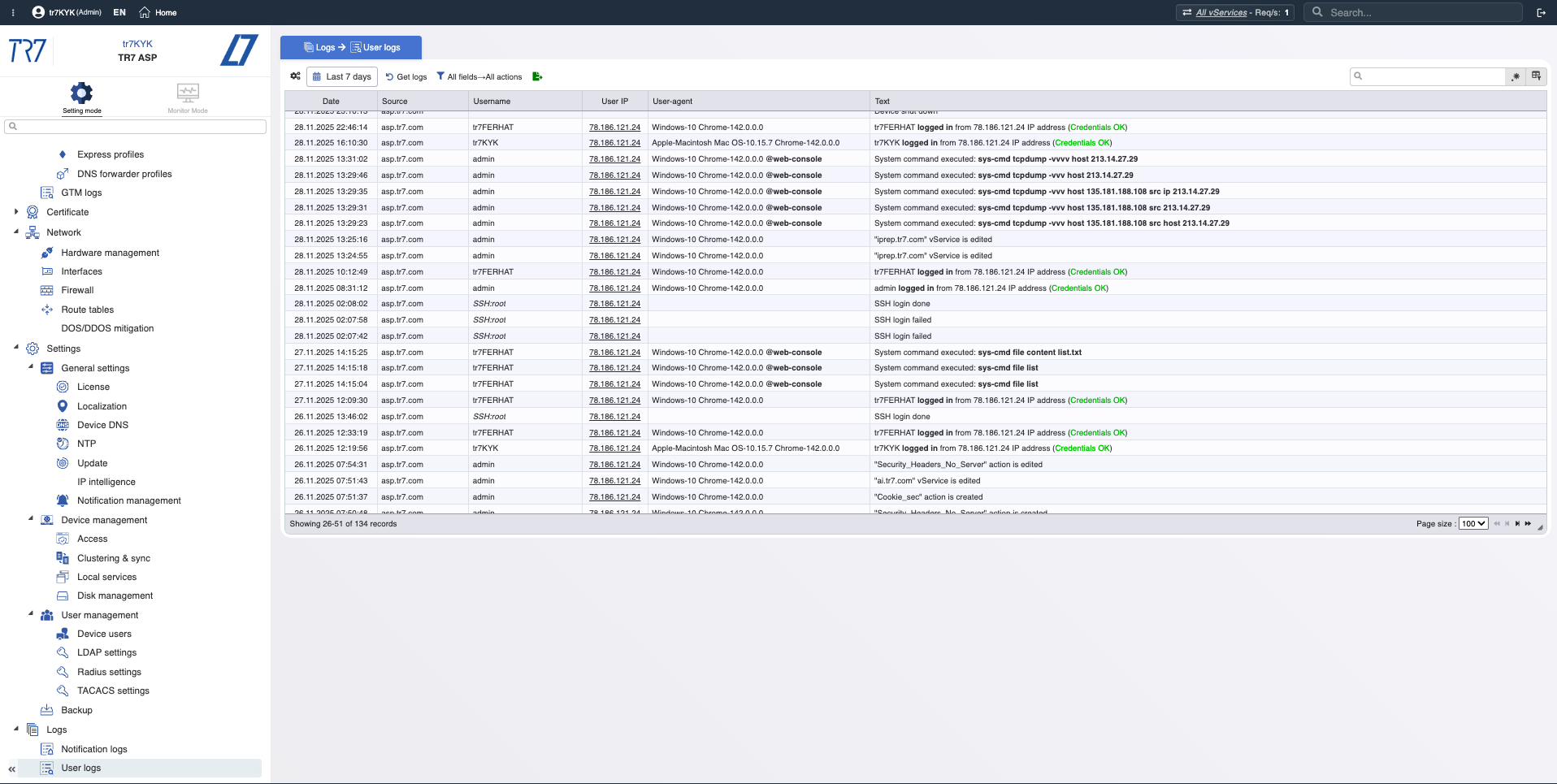Click the TR7 logo
The width and height of the screenshot is (1557, 784).
pyautogui.click(x=28, y=50)
